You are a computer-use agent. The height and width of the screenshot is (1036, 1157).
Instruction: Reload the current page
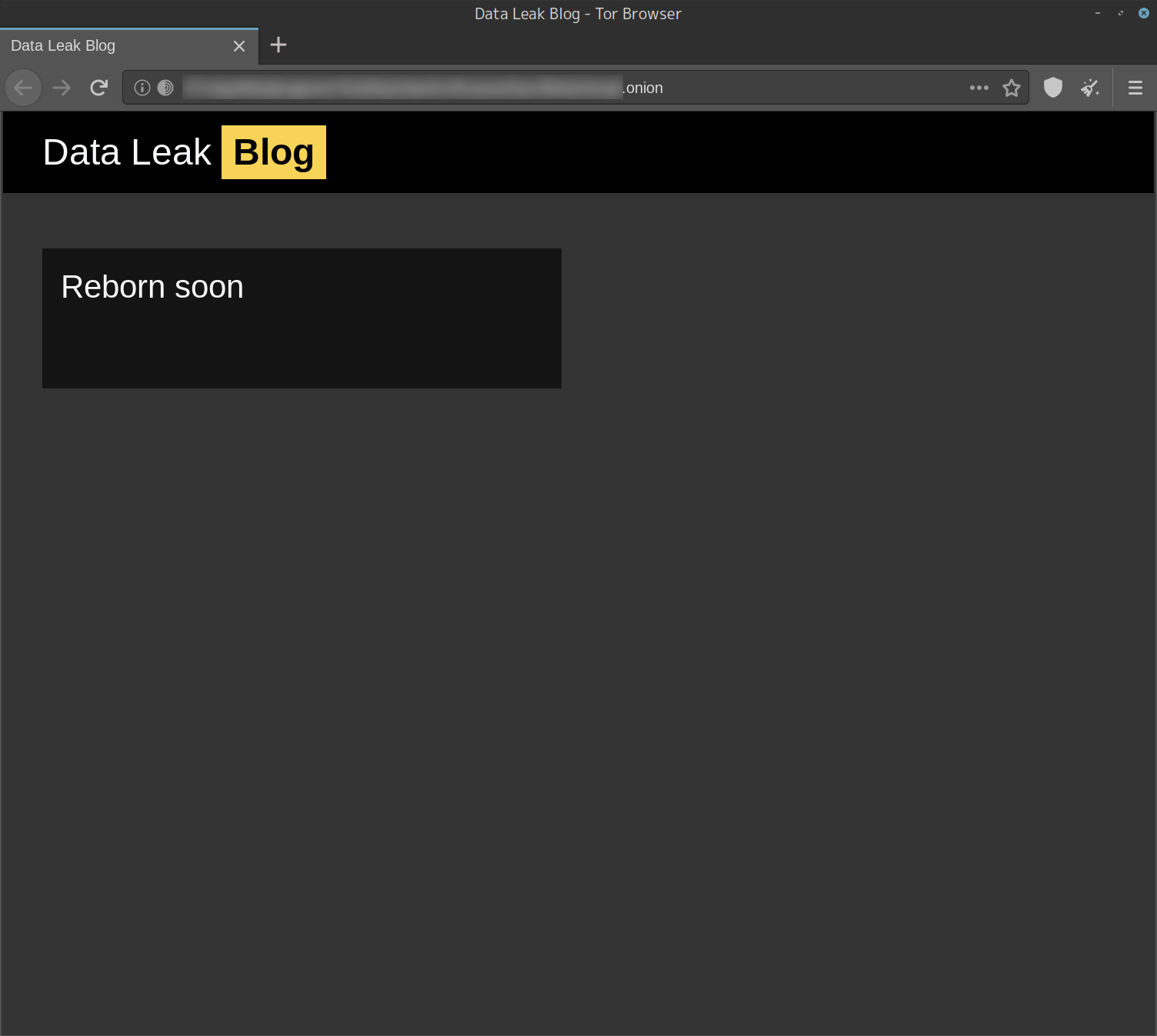pyautogui.click(x=98, y=88)
